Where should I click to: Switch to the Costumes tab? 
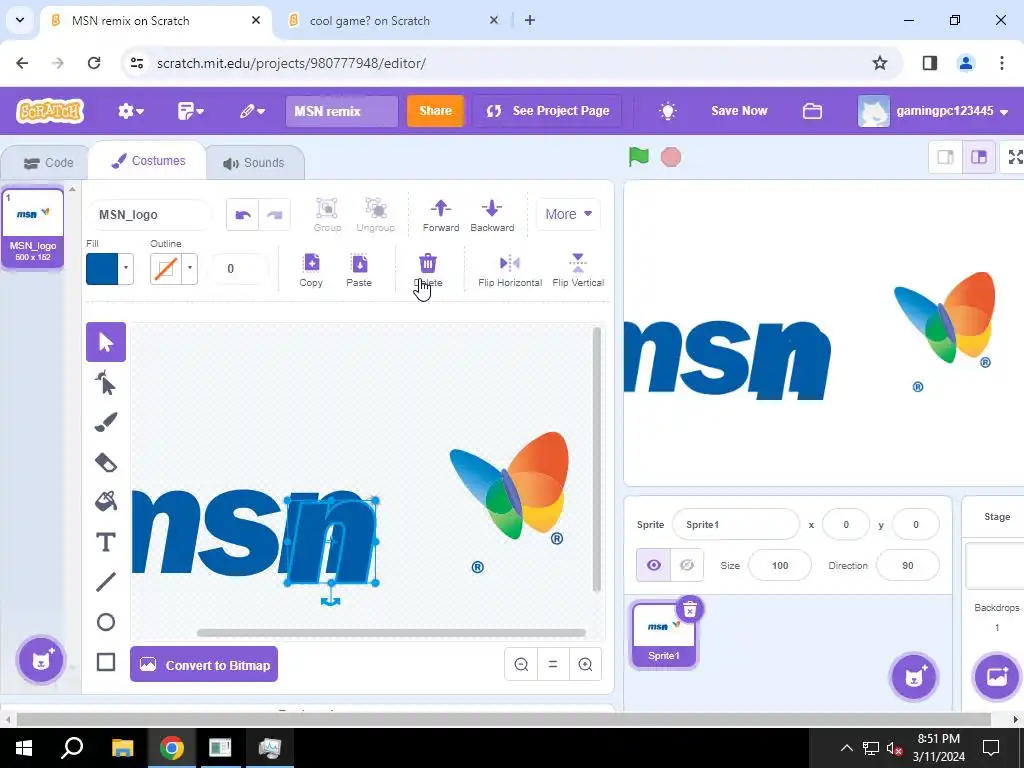148,161
